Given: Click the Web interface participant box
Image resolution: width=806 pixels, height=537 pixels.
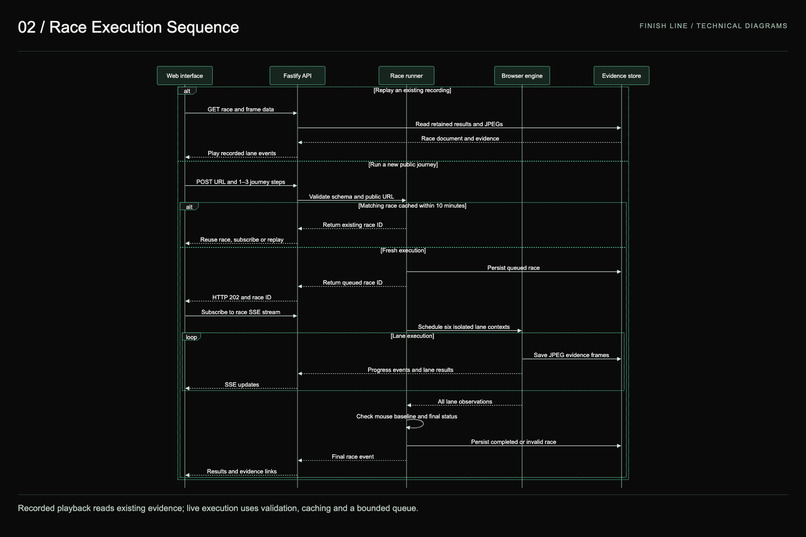Looking at the screenshot, I should tap(185, 76).
